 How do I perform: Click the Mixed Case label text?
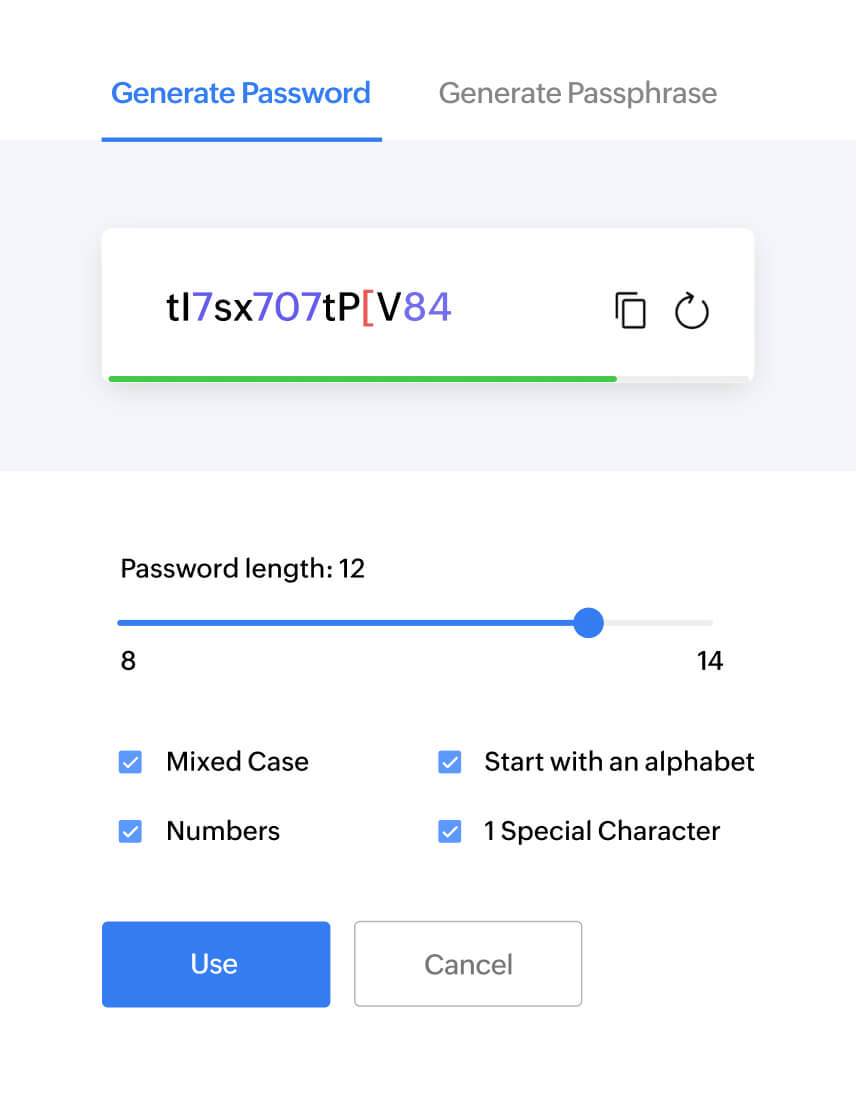click(x=237, y=761)
